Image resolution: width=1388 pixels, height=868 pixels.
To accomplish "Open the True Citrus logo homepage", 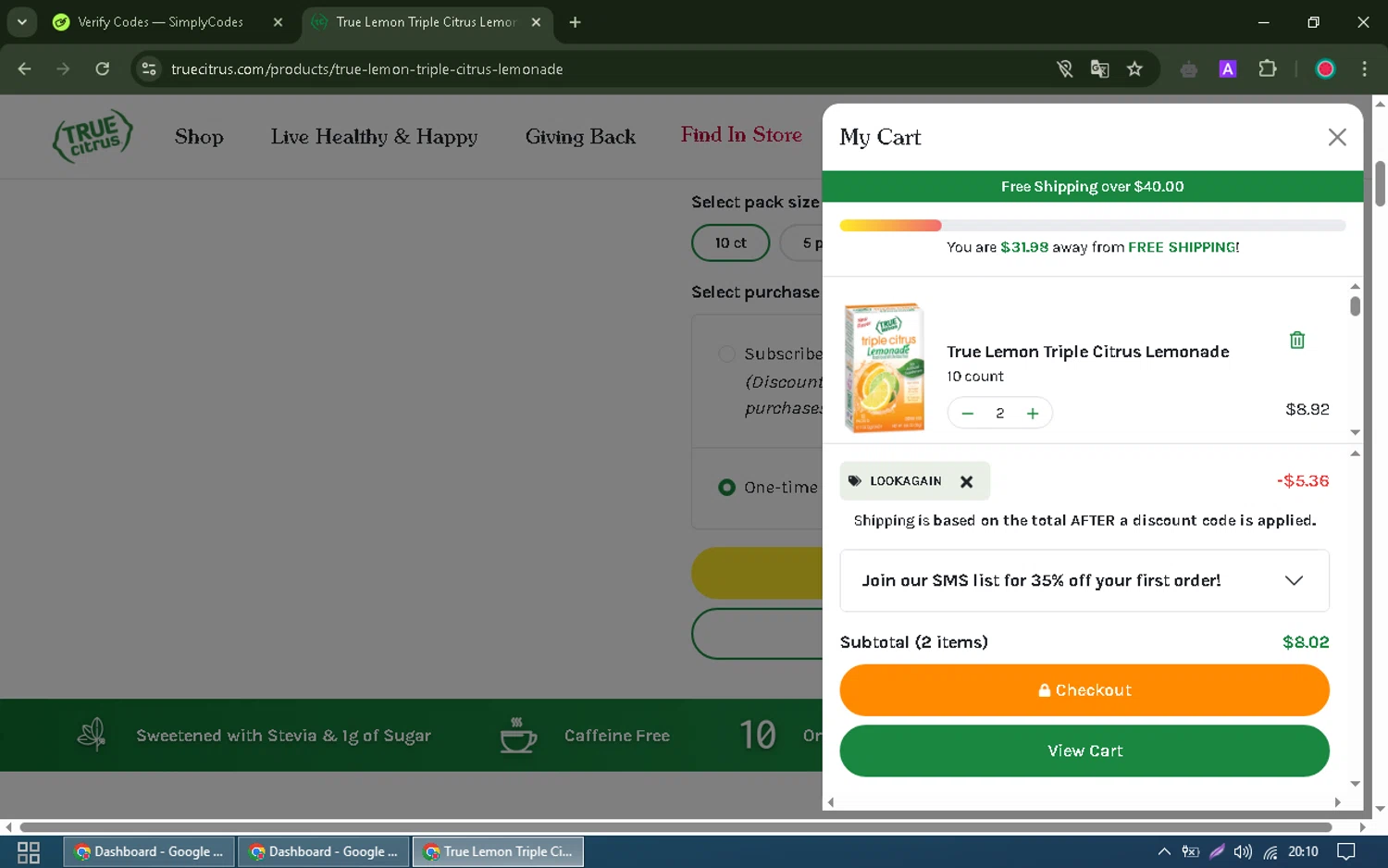I will 93,136.
